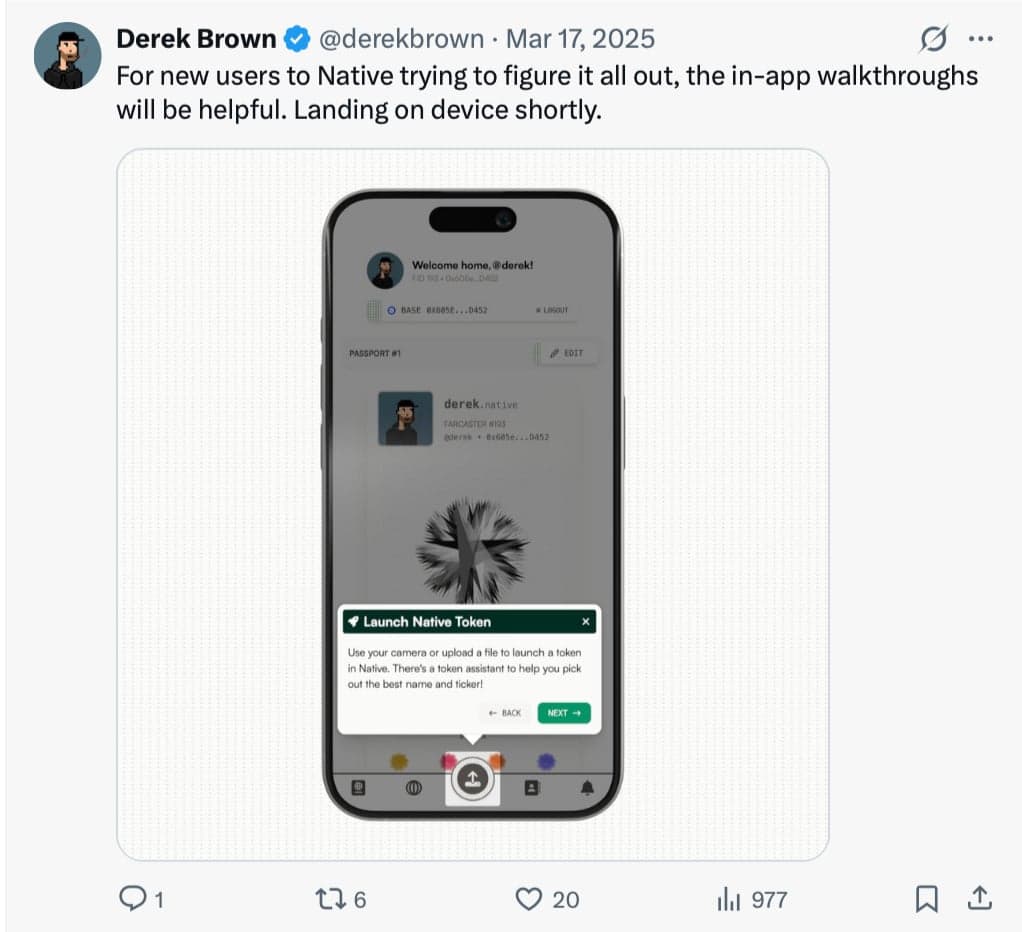Bookmark Derek's tweet
The width and height of the screenshot is (1022, 932).
pyautogui.click(x=925, y=899)
